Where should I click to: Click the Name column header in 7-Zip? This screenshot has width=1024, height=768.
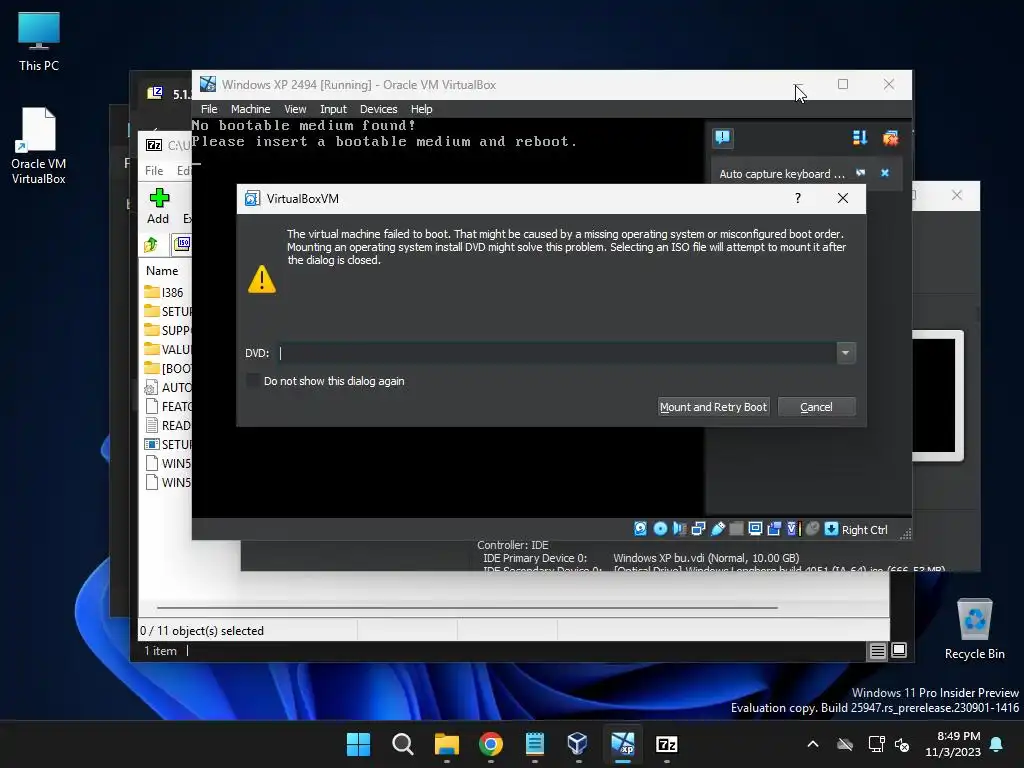[x=162, y=270]
